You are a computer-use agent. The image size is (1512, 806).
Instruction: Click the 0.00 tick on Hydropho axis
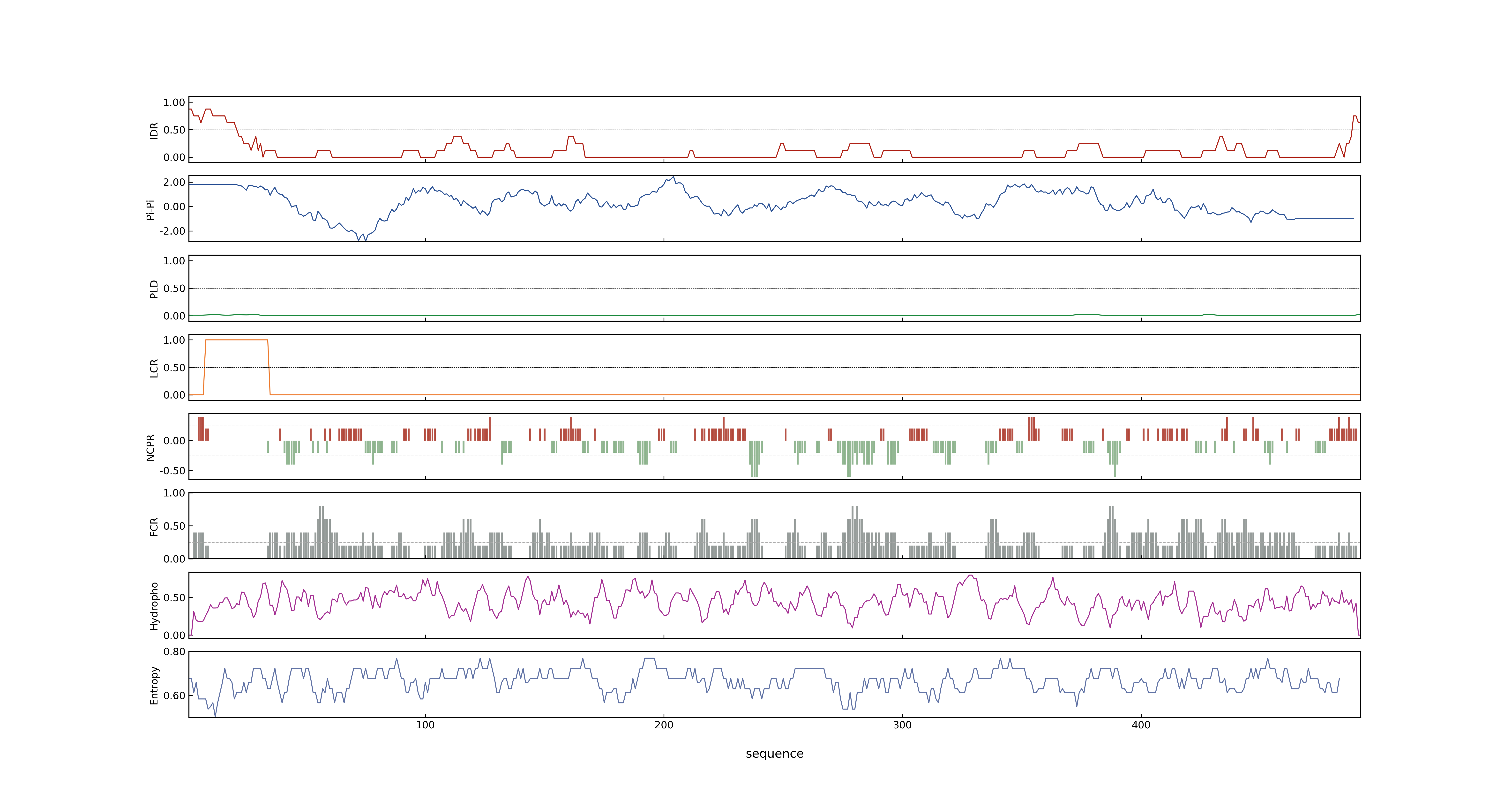[174, 635]
